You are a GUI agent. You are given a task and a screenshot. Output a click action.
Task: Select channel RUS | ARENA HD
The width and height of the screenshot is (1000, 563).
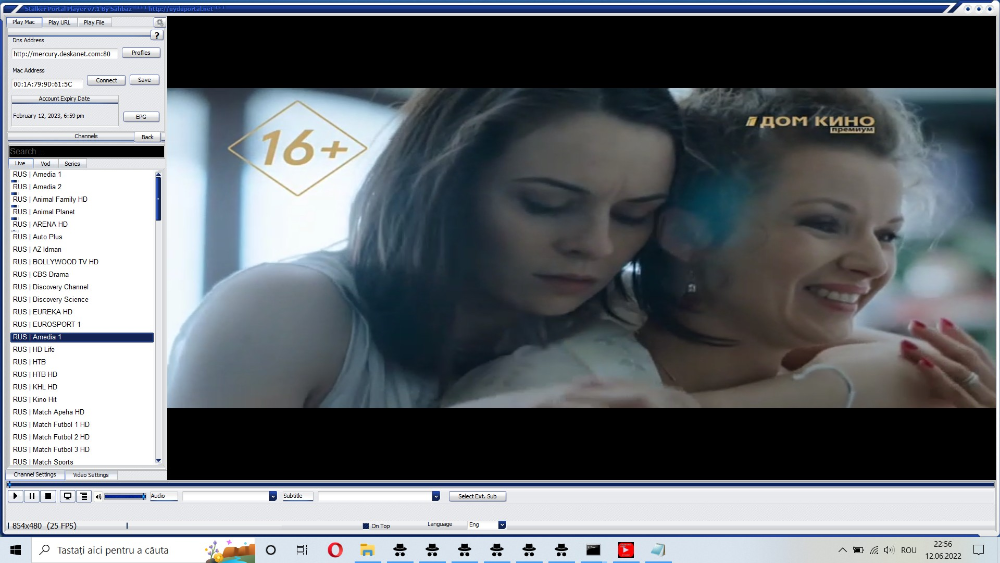tap(82, 224)
